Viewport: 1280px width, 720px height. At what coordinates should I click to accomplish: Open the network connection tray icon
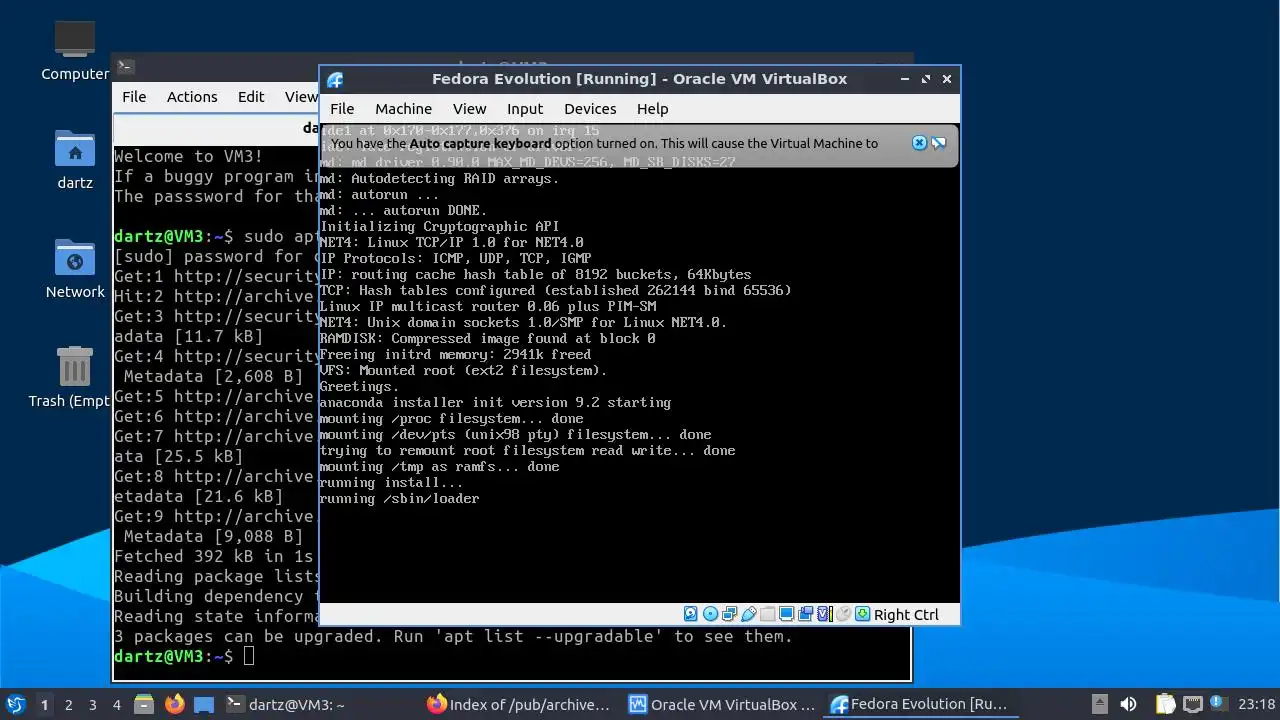[x=1192, y=704]
